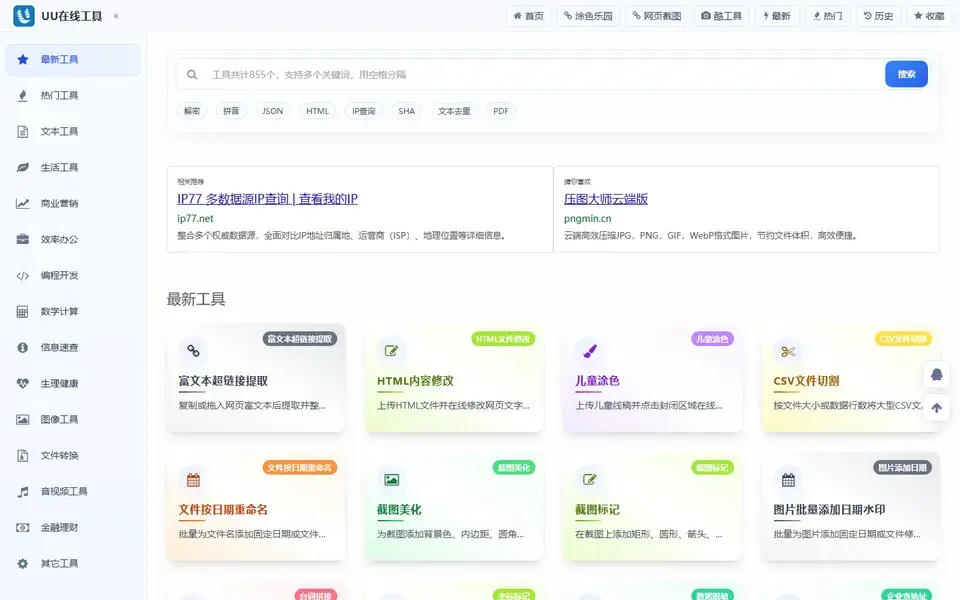Viewport: 960px width, 600px height.
Task: Open the 富文本超链接提取 tool card
Action: click(x=256, y=378)
